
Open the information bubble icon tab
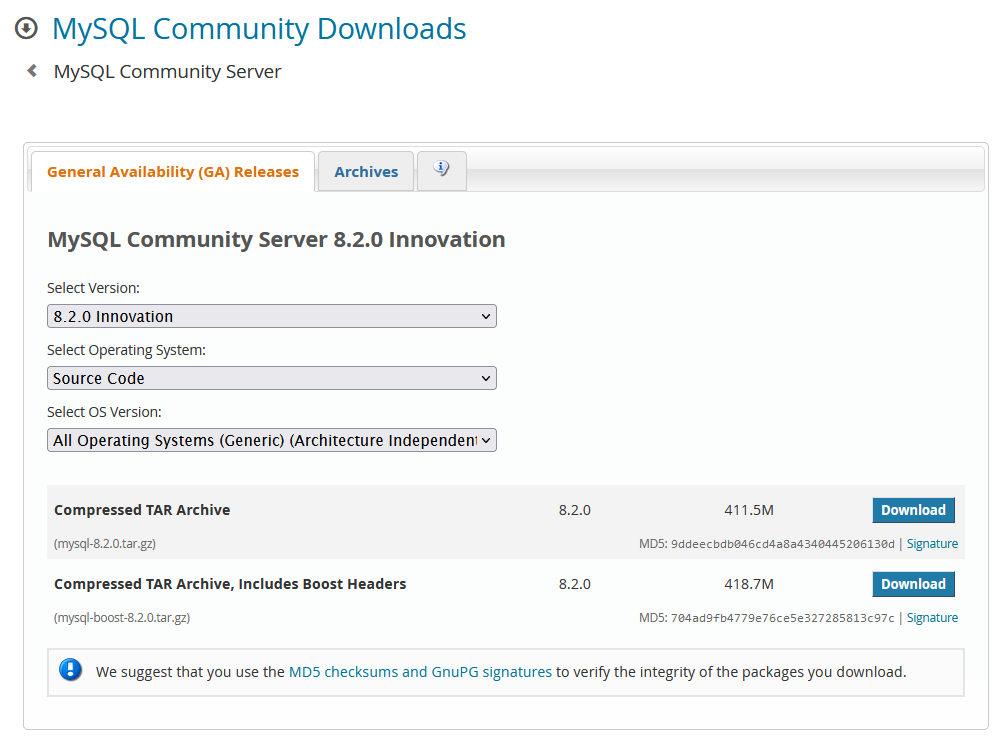(442, 170)
